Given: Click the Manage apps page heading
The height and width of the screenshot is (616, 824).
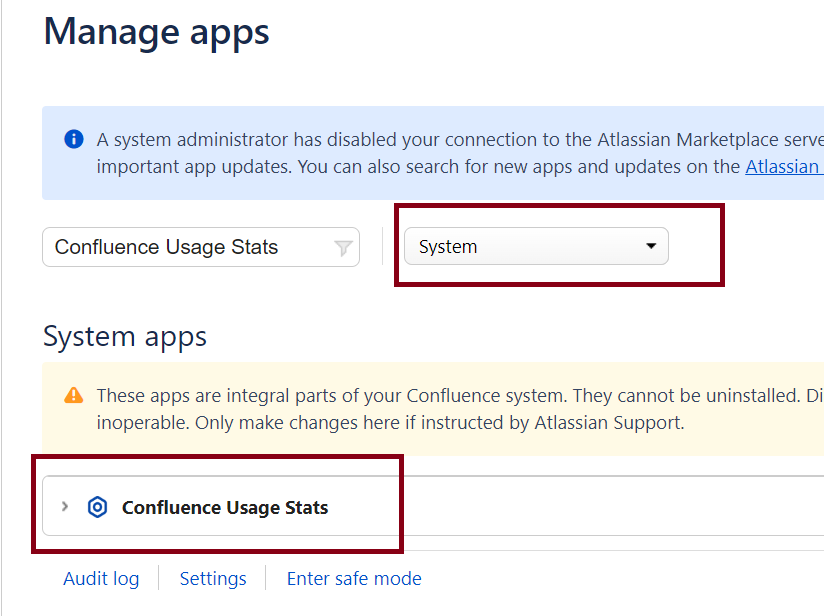Looking at the screenshot, I should (x=156, y=32).
